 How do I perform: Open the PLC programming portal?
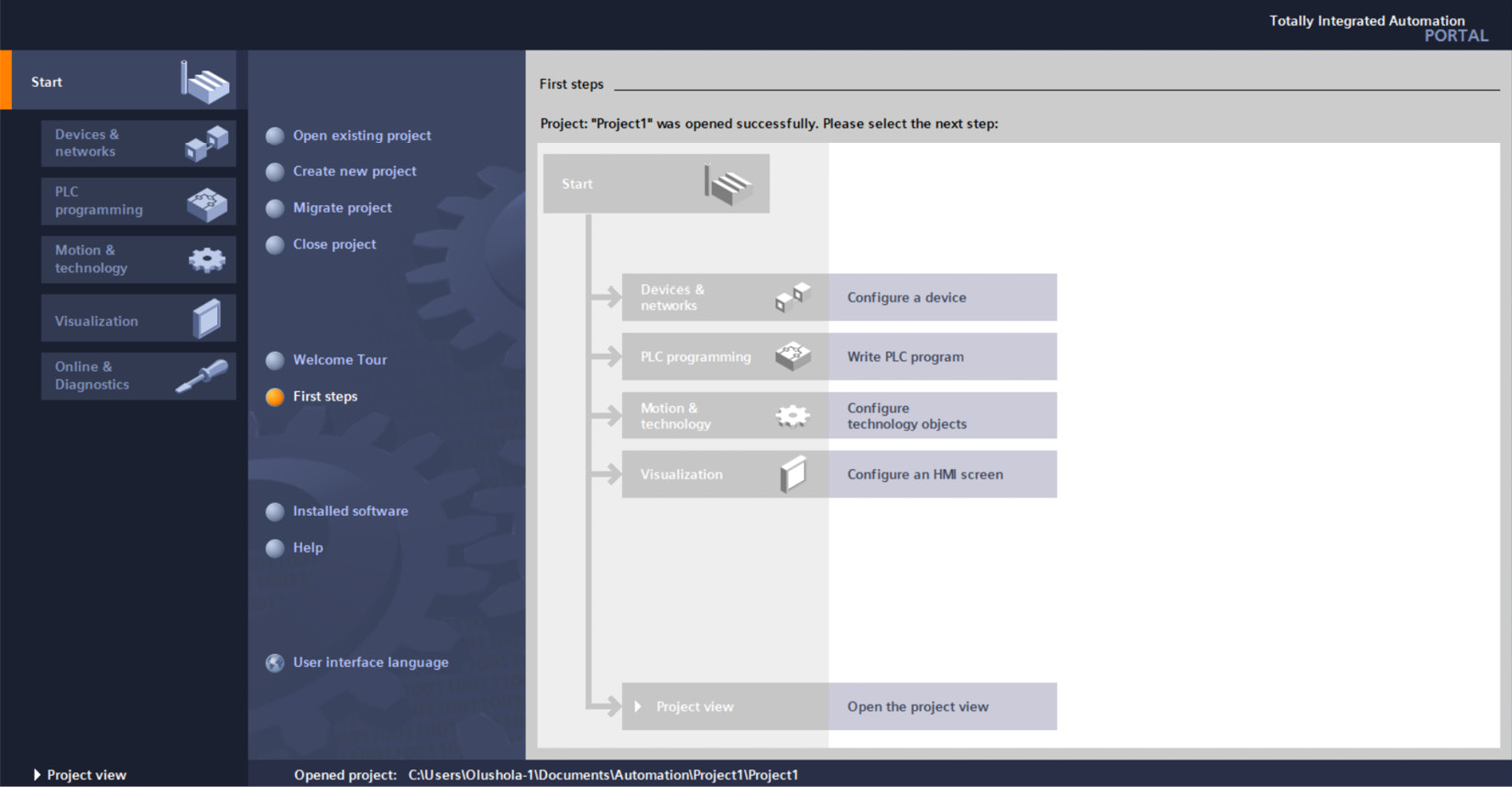(138, 202)
